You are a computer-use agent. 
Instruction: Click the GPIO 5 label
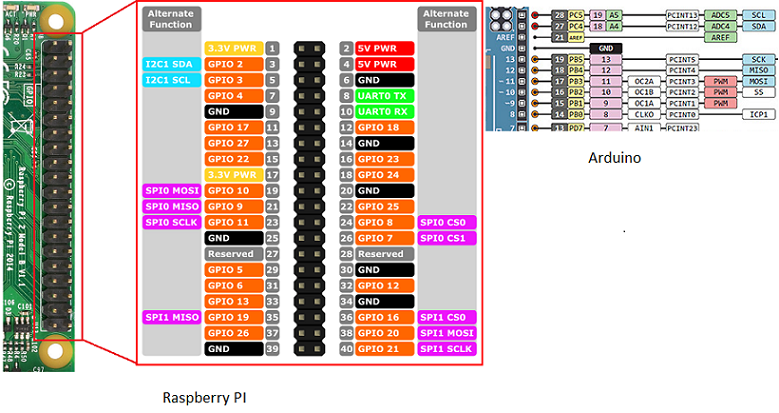pos(234,270)
